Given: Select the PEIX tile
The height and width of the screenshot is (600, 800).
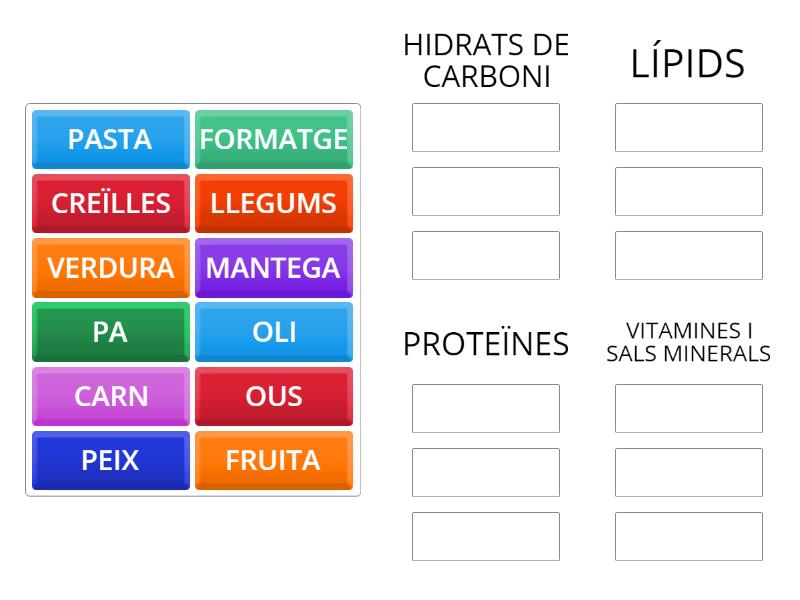Looking at the screenshot, I should click(109, 460).
